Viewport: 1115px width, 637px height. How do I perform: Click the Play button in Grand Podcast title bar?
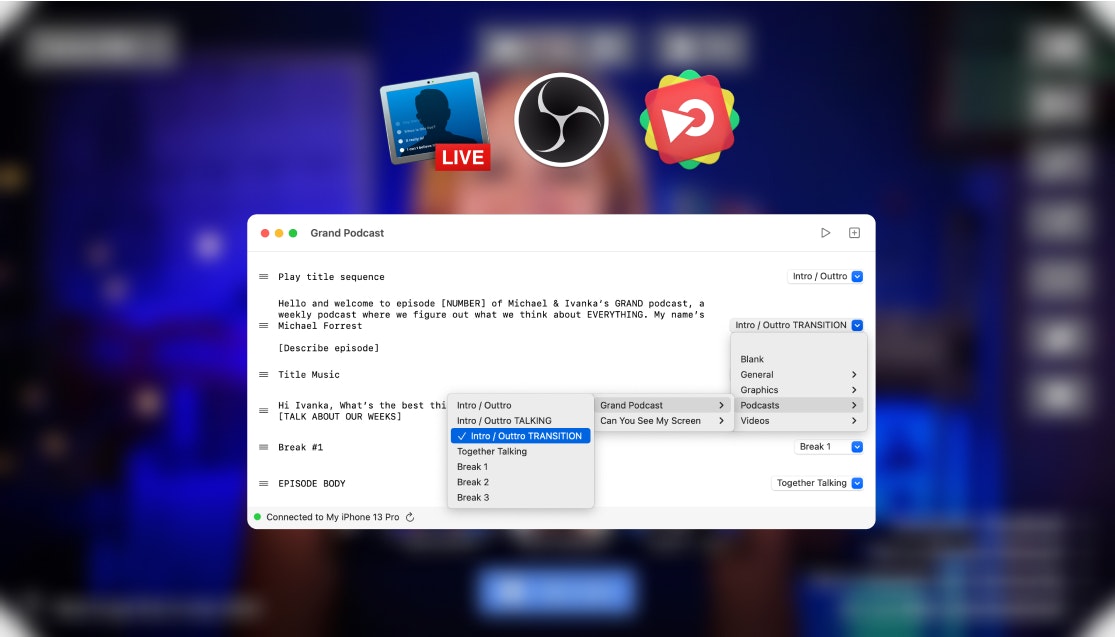pos(826,232)
